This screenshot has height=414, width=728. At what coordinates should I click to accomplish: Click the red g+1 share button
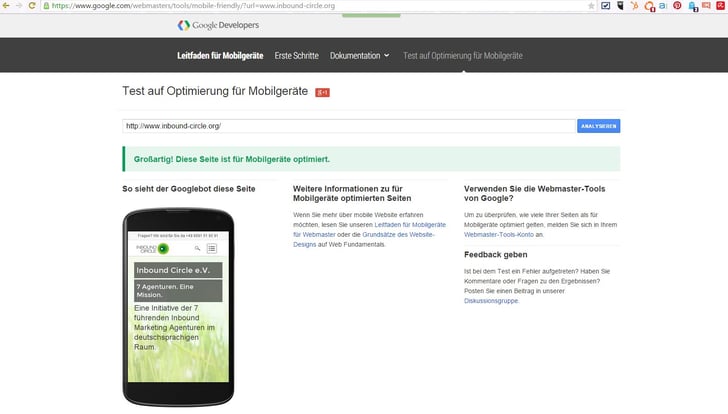pos(322,92)
